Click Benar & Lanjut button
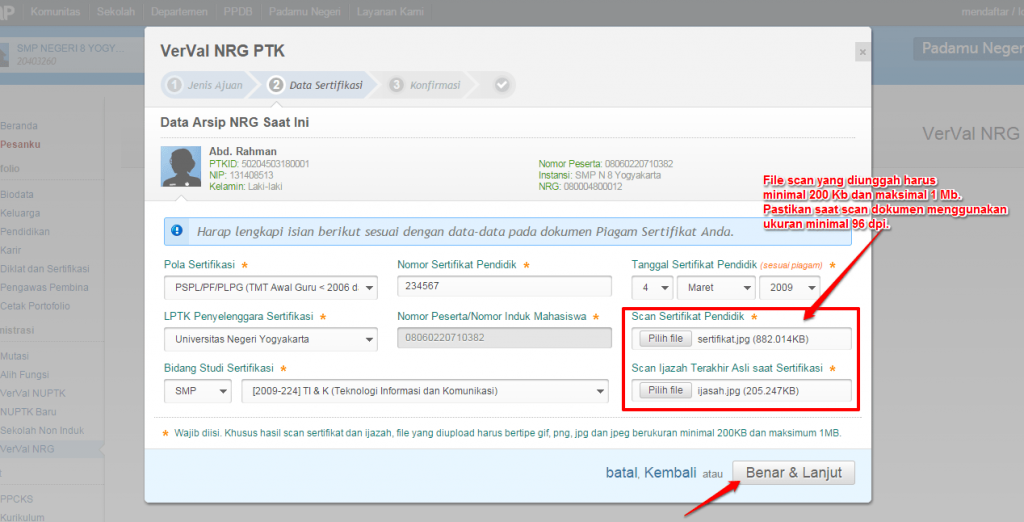This screenshot has height=522, width=1024. point(793,472)
